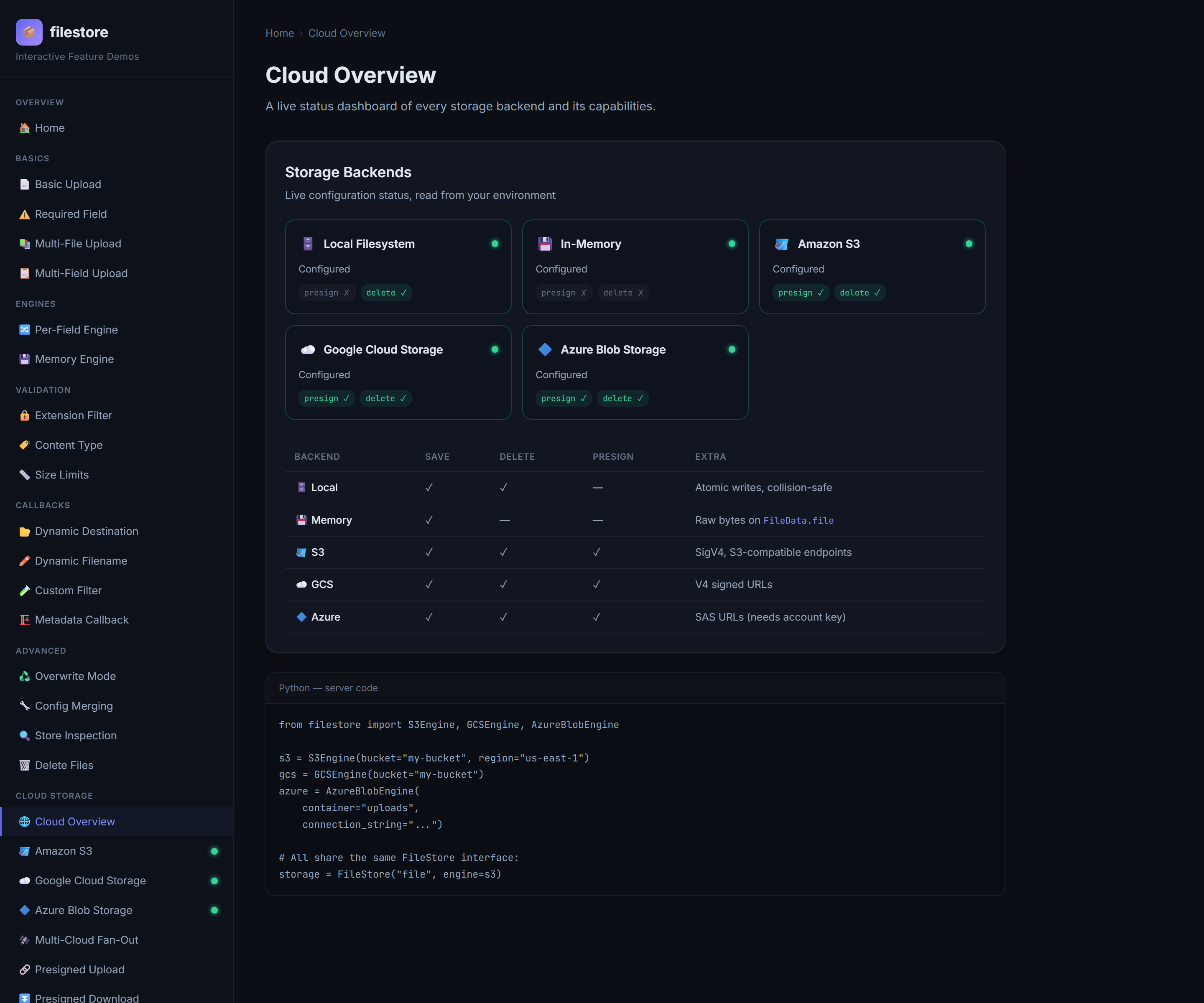Click the Cloud Overview breadcrumb
The height and width of the screenshot is (1003, 1204).
[x=347, y=33]
